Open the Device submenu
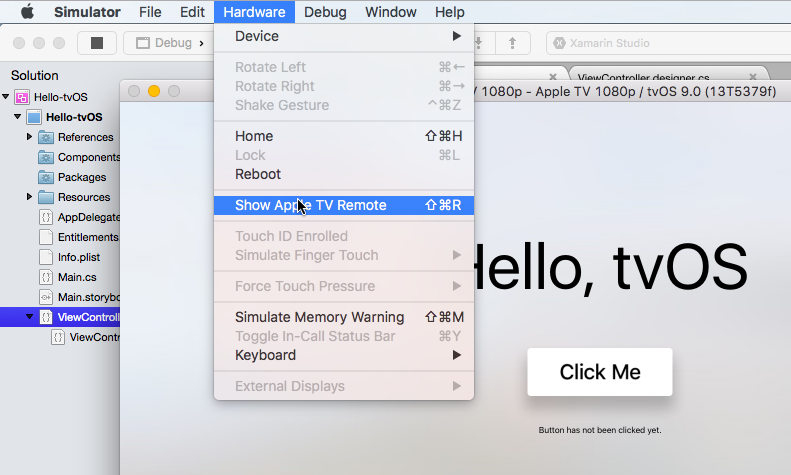The width and height of the screenshot is (791, 475). point(344,36)
